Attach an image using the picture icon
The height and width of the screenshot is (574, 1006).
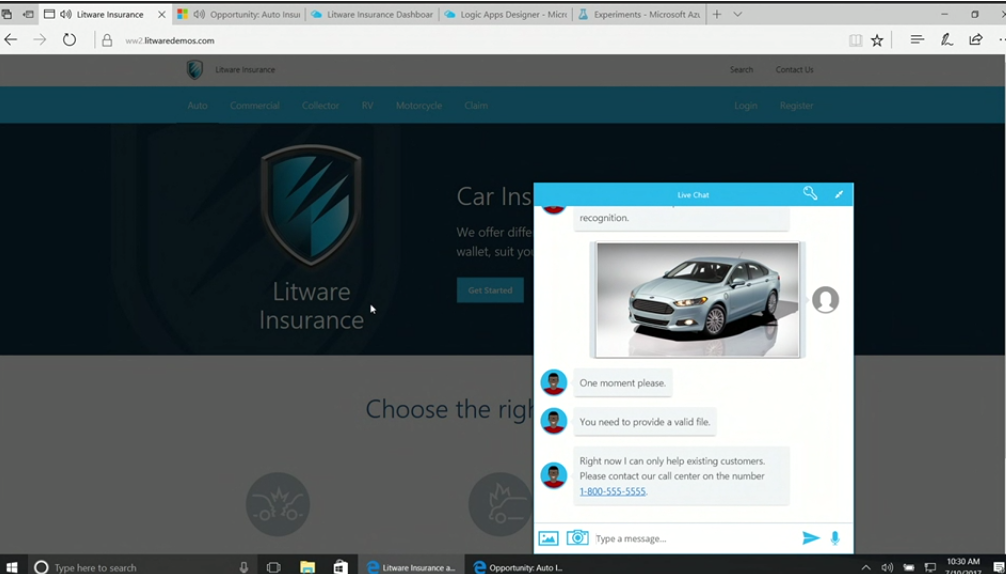(549, 538)
